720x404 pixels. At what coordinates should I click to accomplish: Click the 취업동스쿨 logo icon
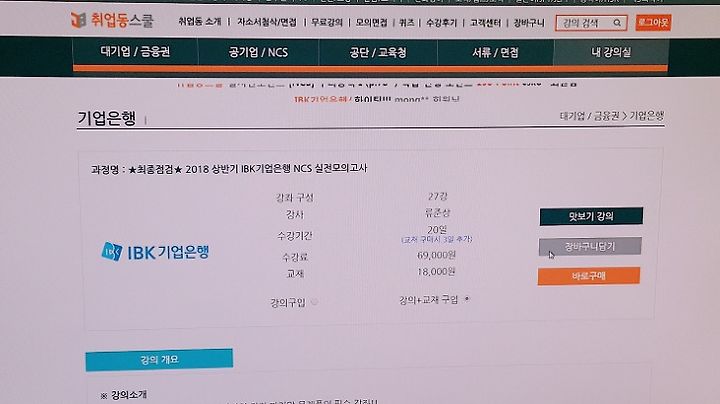[x=79, y=20]
